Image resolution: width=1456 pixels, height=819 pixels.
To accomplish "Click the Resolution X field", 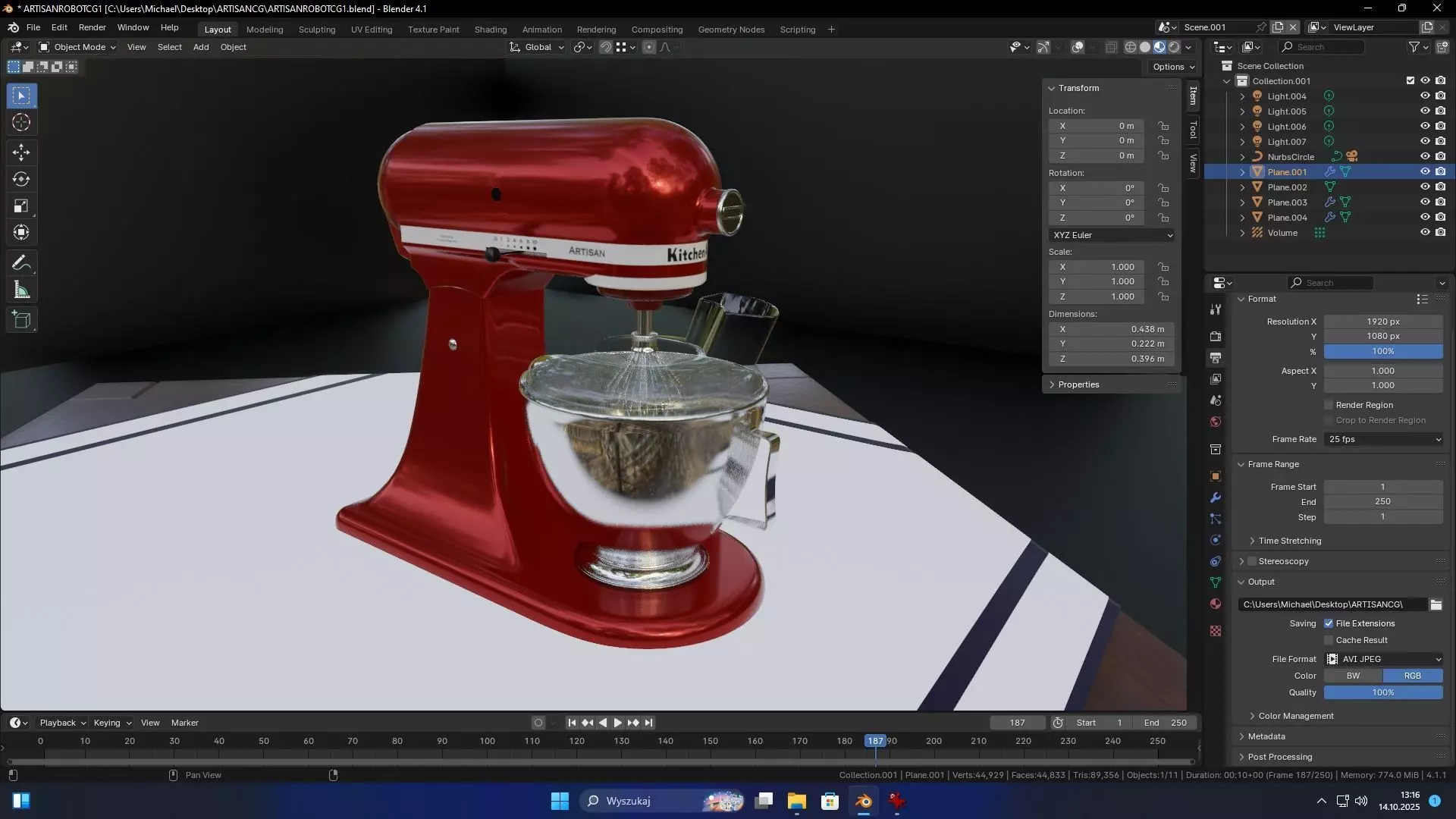I will click(x=1383, y=322).
